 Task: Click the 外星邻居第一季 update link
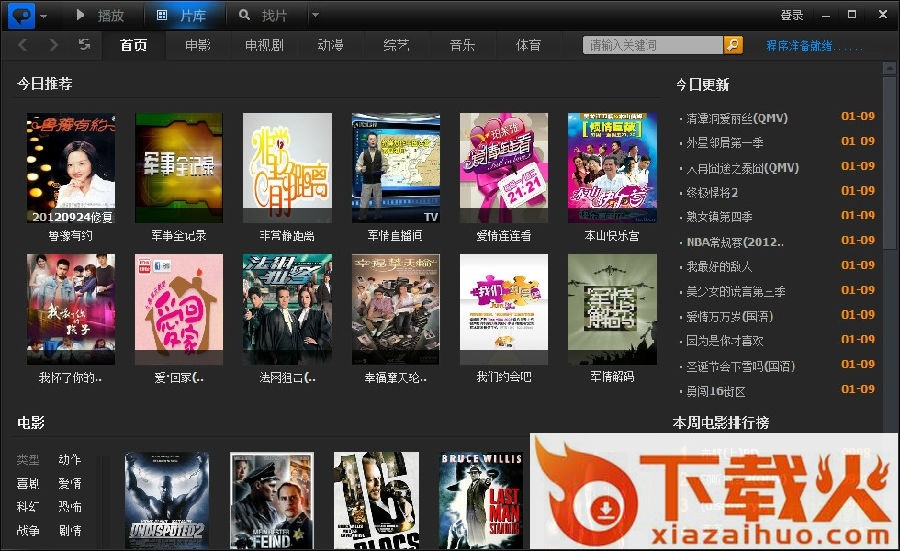pos(725,143)
